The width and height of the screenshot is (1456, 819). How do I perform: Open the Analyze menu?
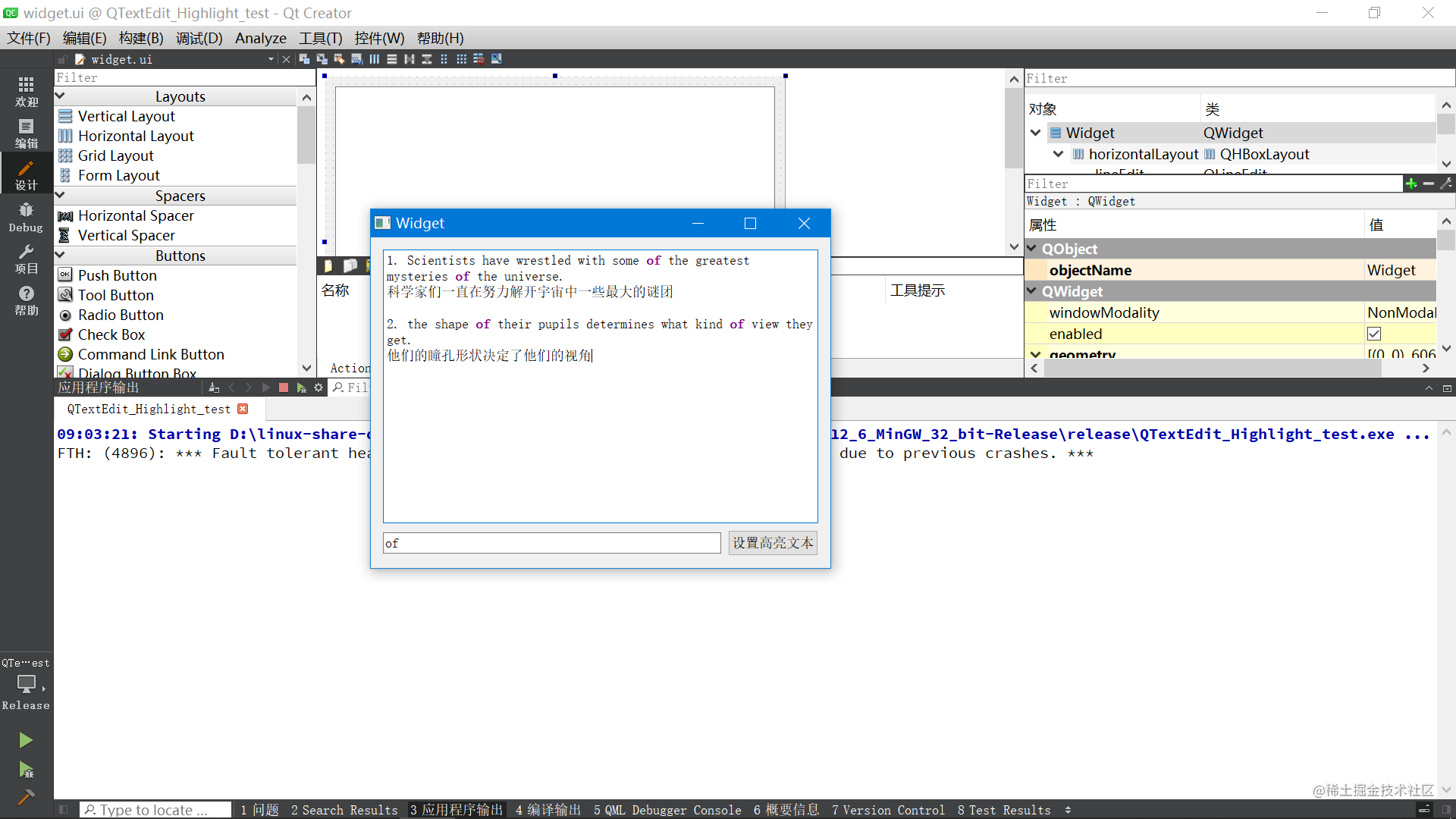pos(260,38)
